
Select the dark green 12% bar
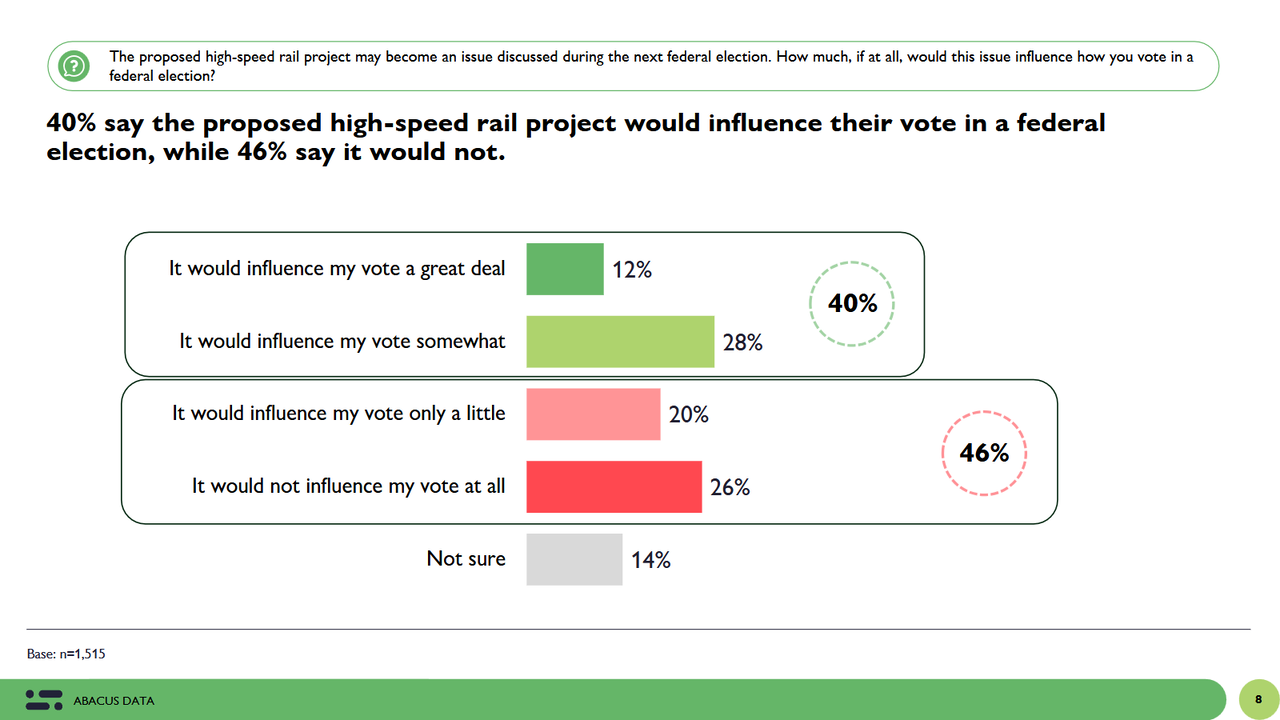click(565, 269)
